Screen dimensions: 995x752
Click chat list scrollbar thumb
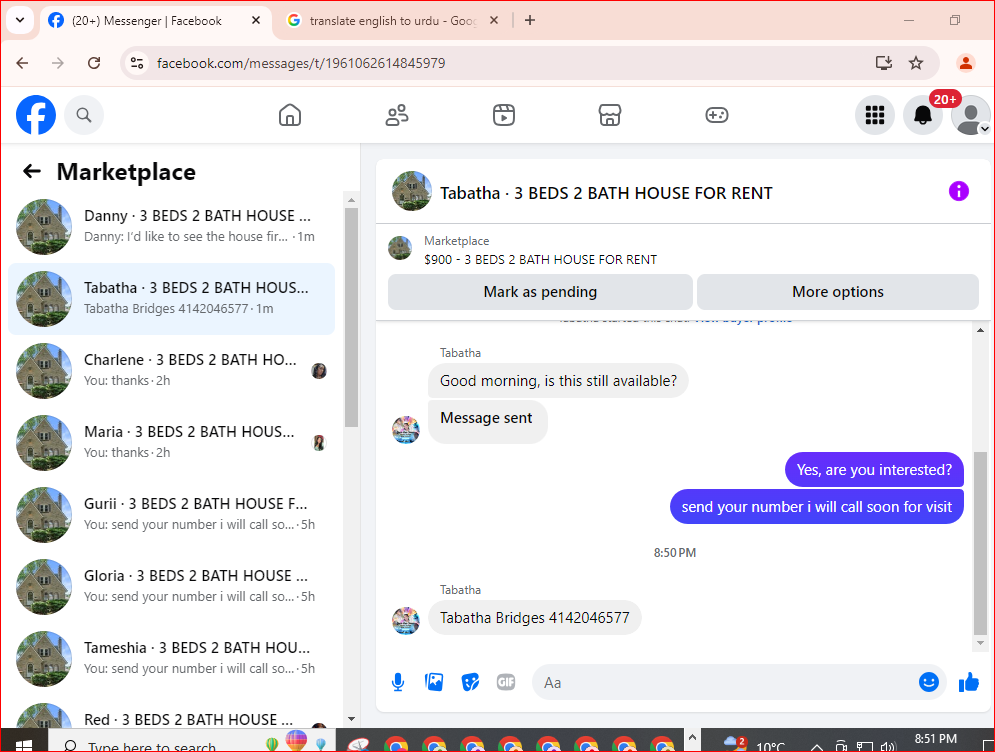tap(352, 317)
